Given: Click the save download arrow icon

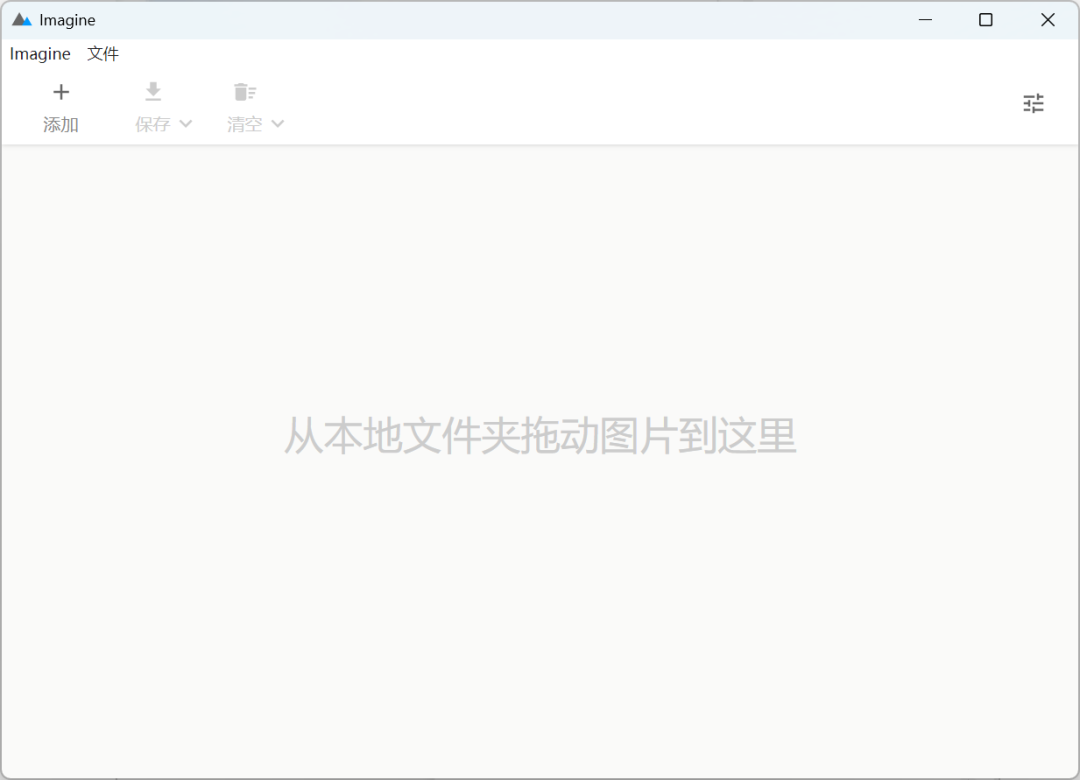Looking at the screenshot, I should (153, 92).
